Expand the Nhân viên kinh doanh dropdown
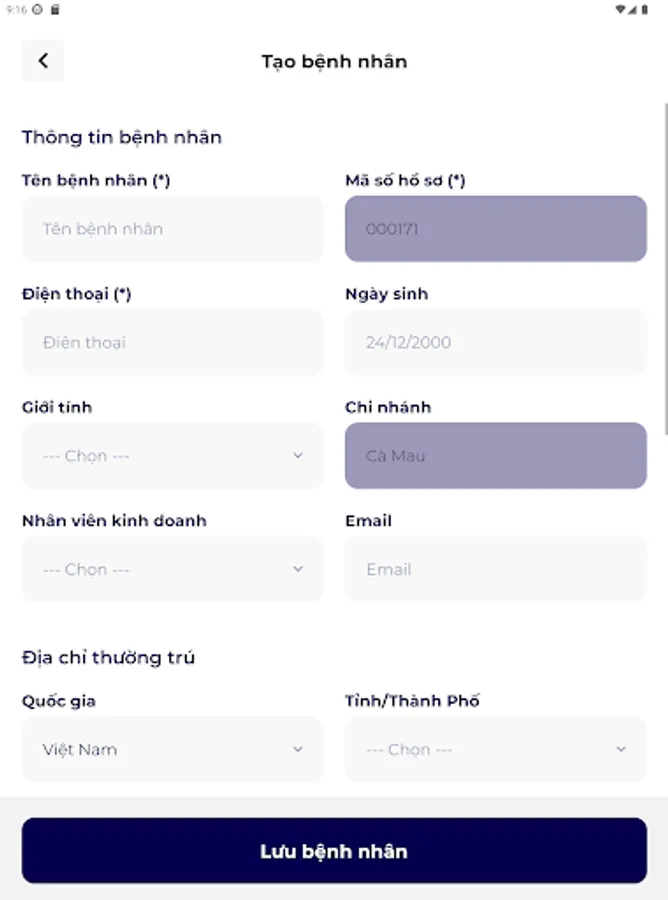668x900 pixels. [172, 569]
